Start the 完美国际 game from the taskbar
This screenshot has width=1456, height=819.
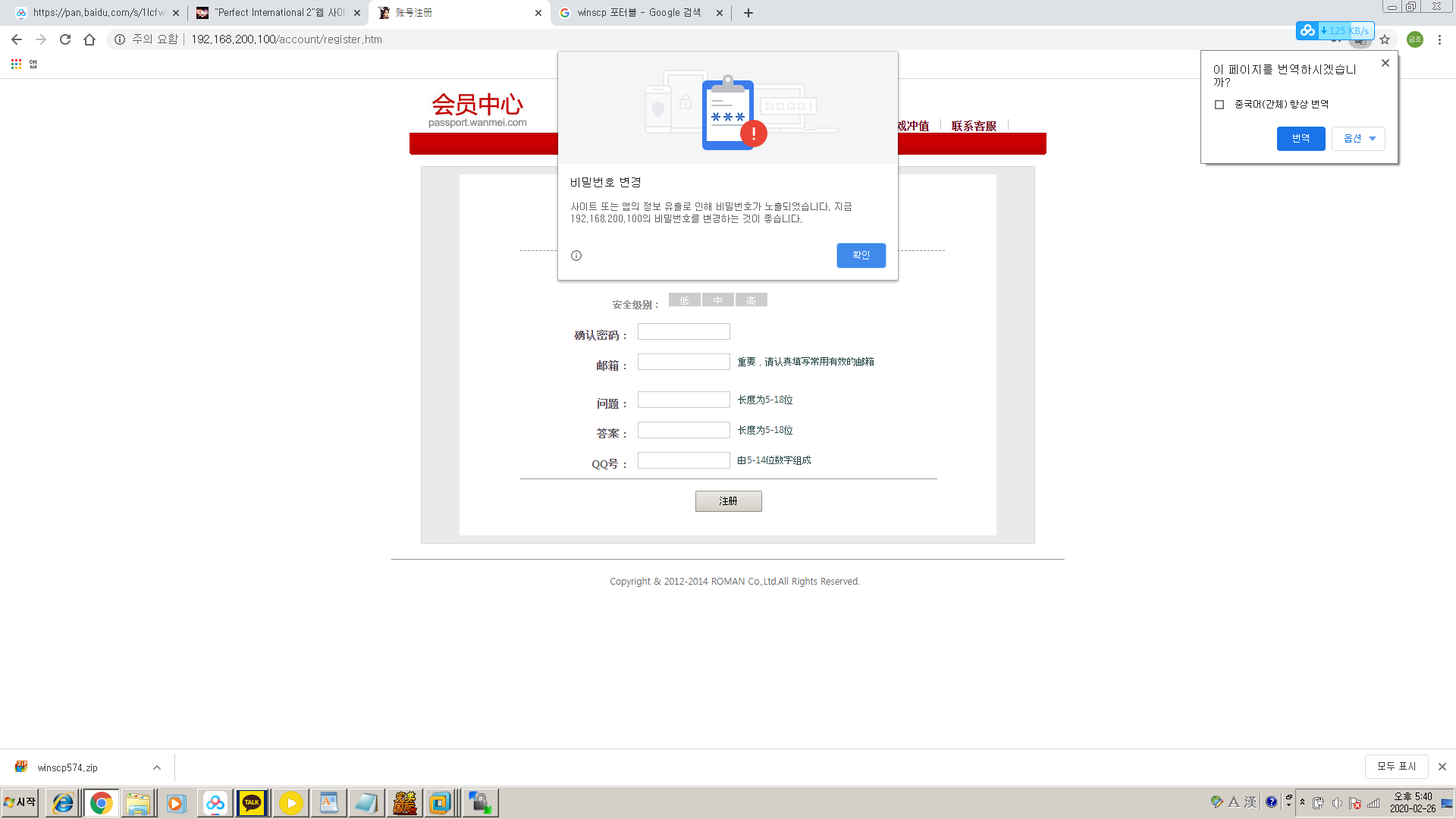pos(404,802)
